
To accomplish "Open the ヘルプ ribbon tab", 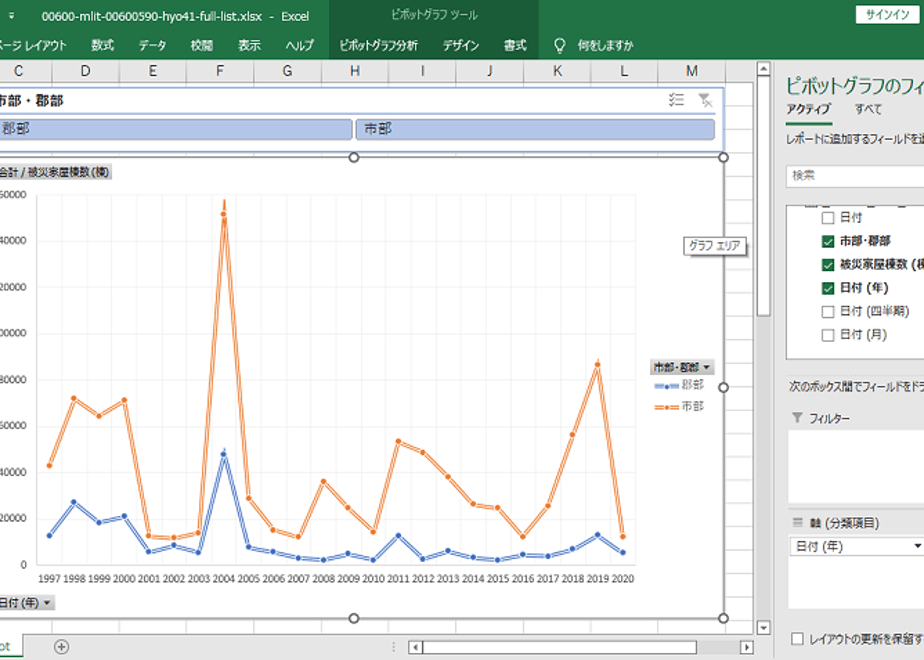I will tap(299, 45).
